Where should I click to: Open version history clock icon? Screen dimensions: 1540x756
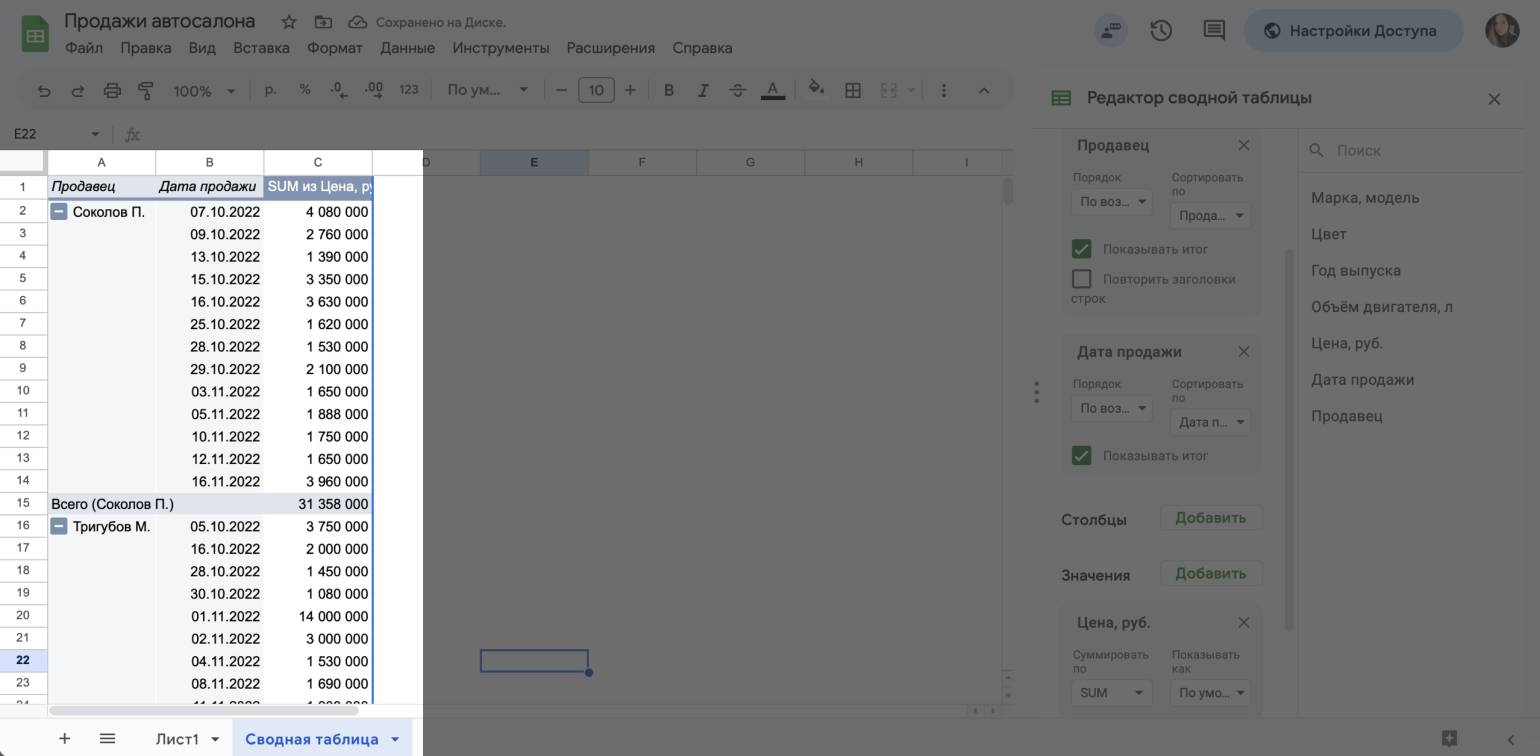[x=1161, y=31]
